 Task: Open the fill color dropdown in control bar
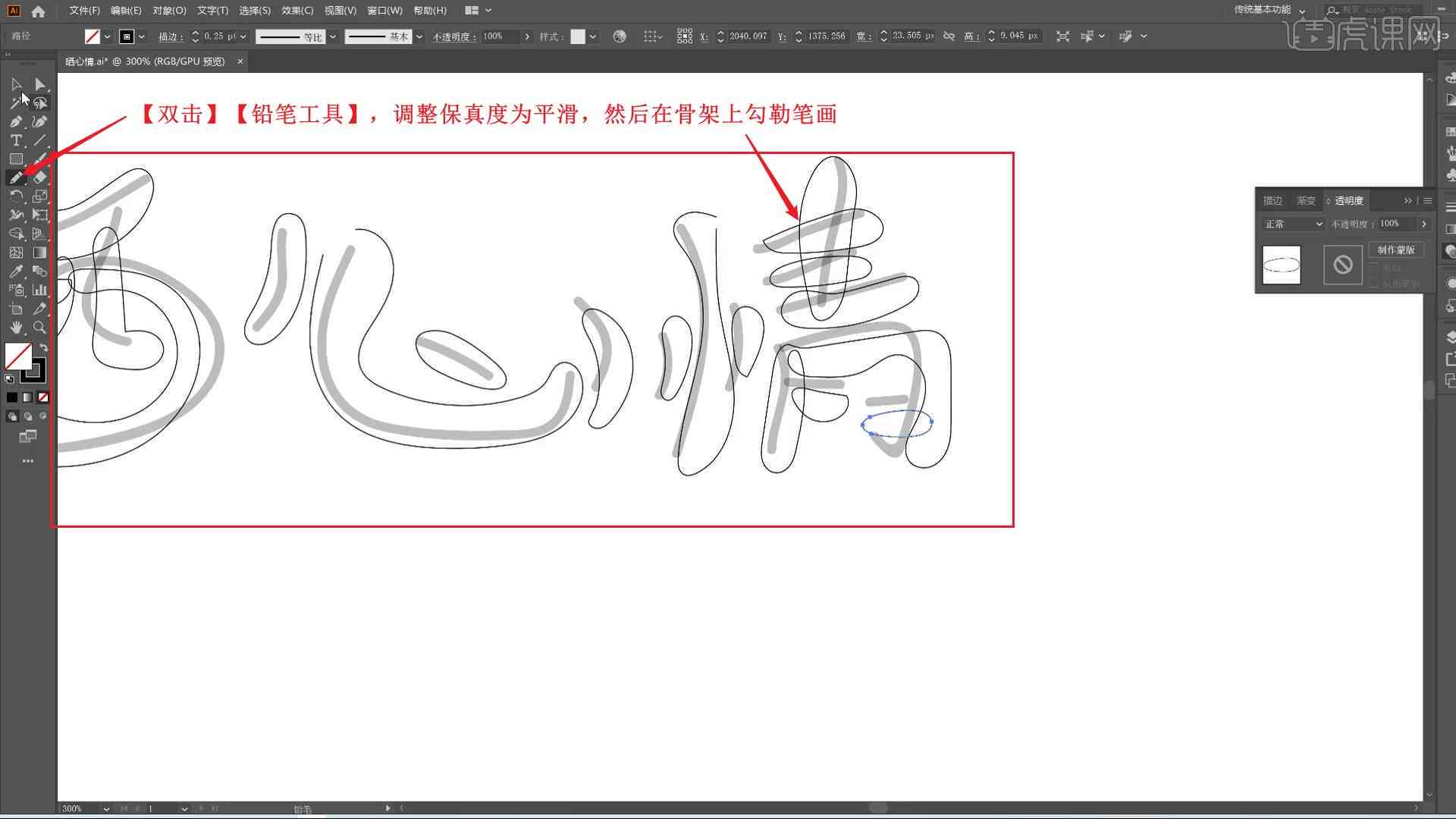(x=107, y=36)
